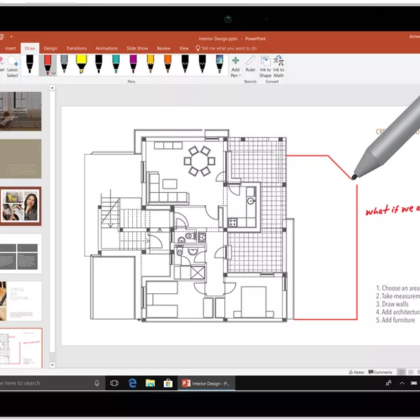Open the Transitions tab
420x420 pixels.
pyautogui.click(x=77, y=48)
